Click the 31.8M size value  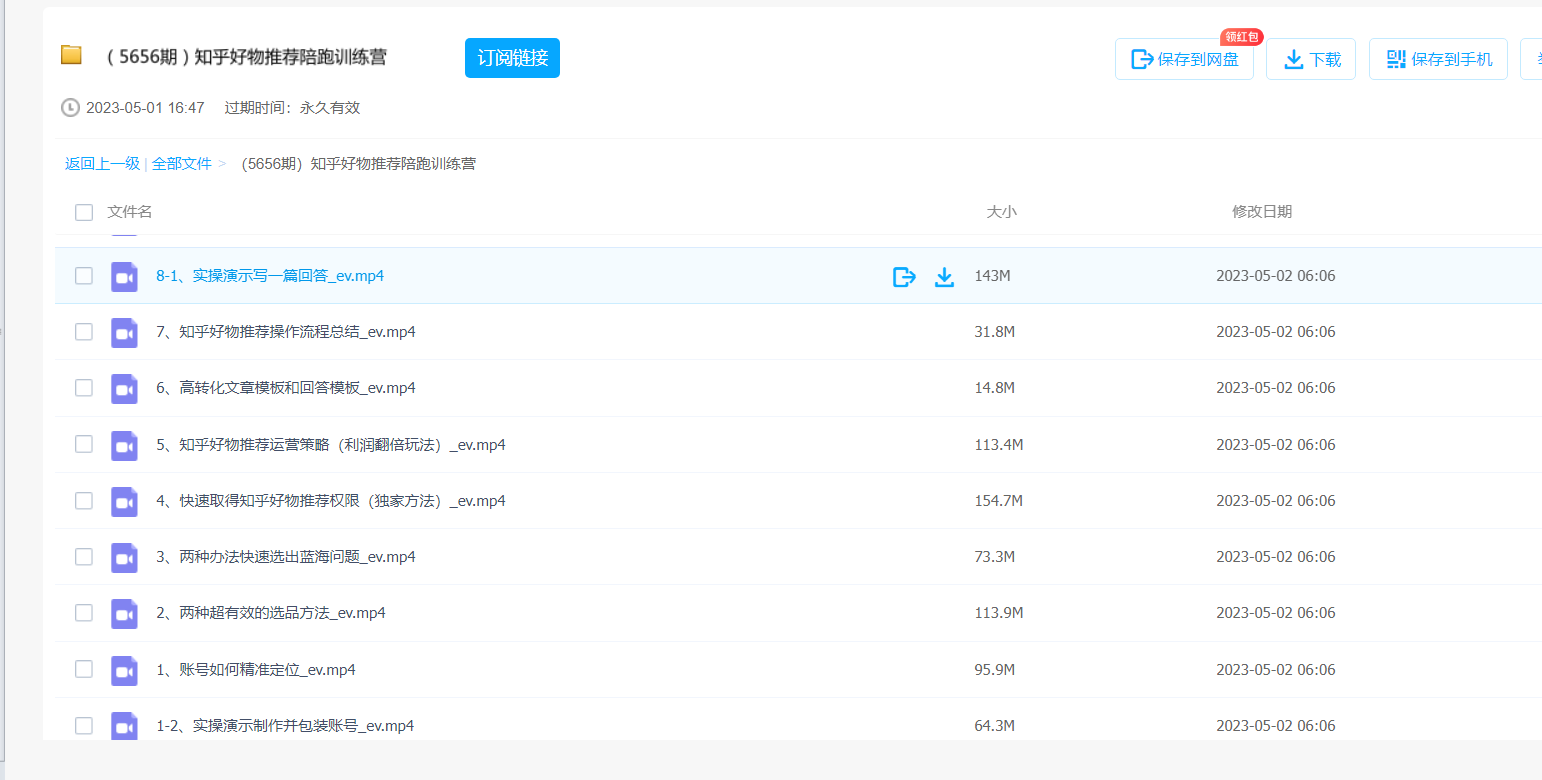(x=995, y=332)
